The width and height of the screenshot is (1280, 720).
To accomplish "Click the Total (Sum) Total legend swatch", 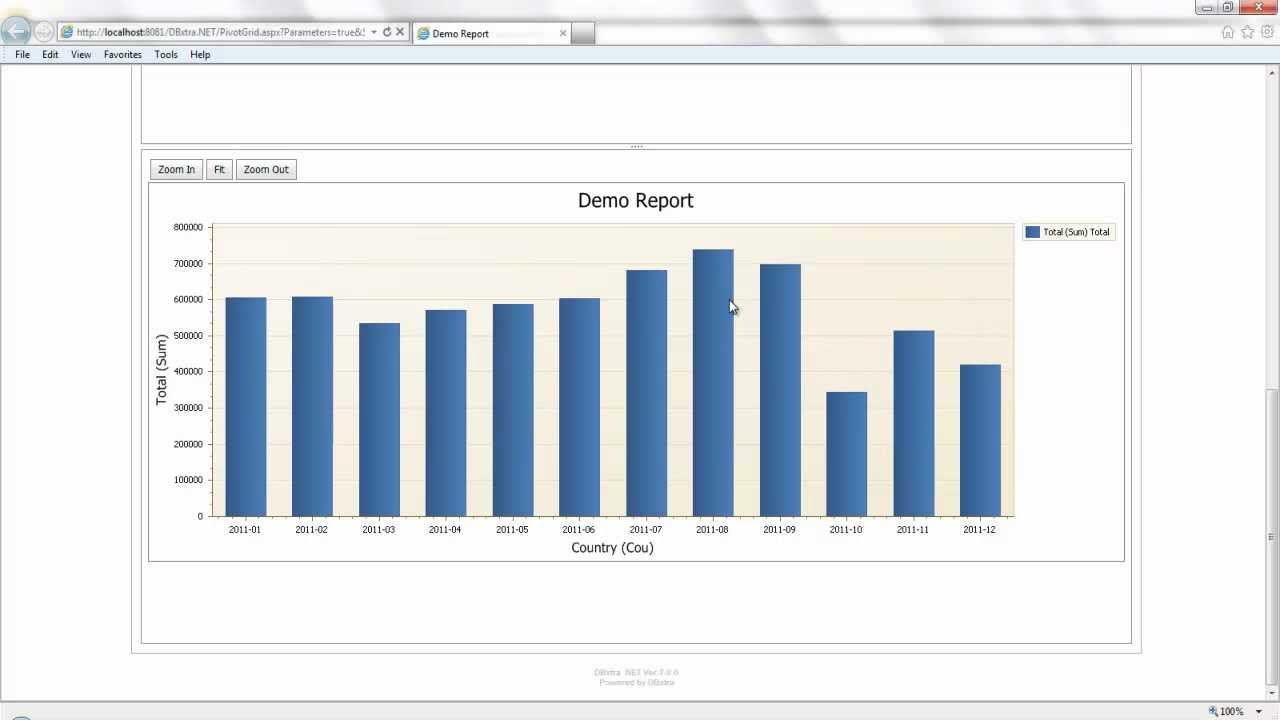I will coord(1033,232).
